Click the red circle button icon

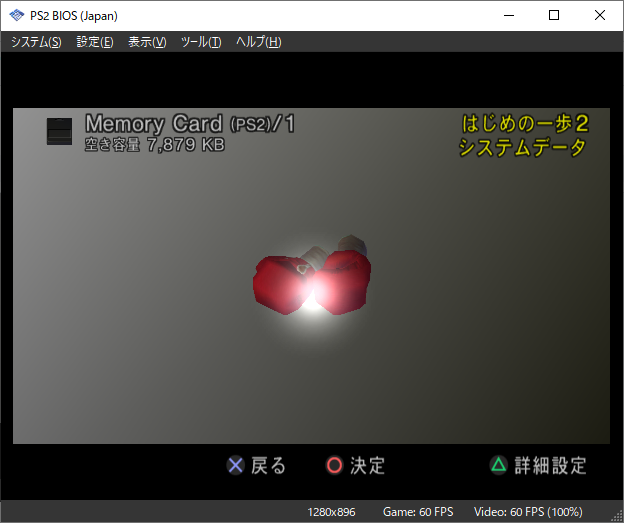(334, 465)
